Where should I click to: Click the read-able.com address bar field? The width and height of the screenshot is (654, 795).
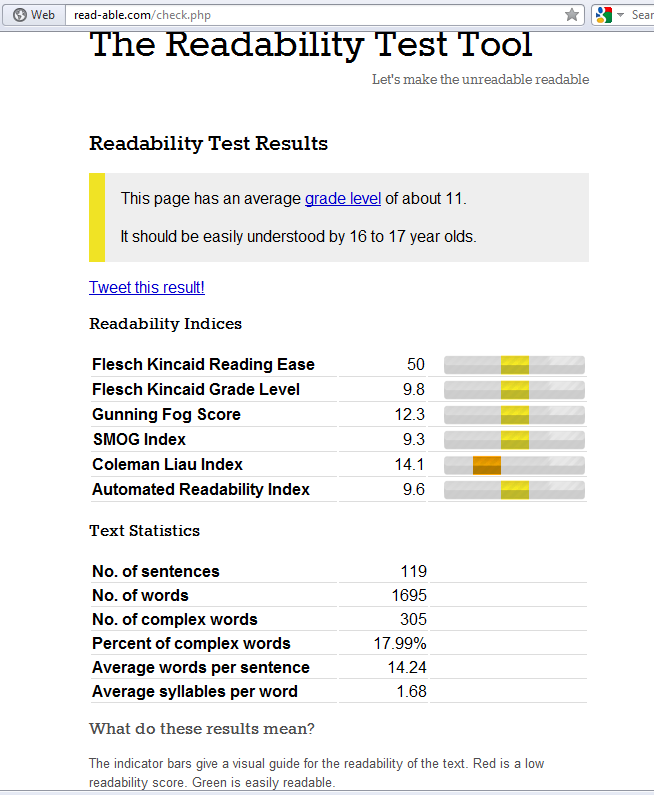[x=324, y=15]
